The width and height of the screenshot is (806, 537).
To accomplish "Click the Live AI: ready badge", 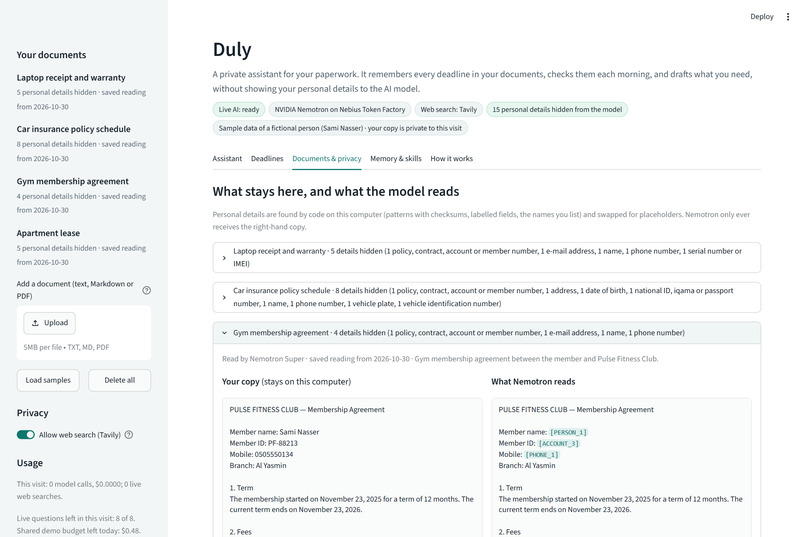I will pos(239,109).
